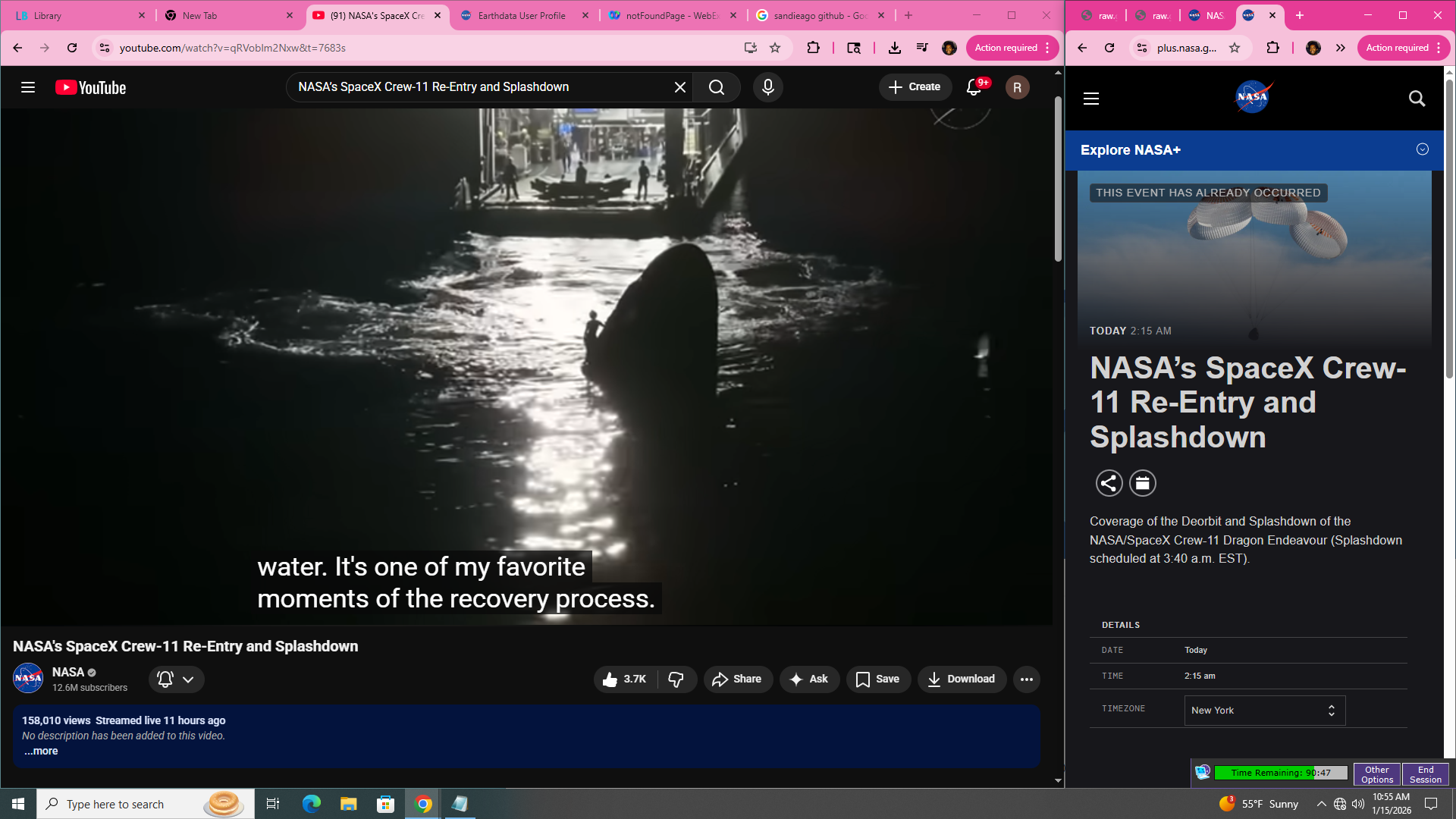This screenshot has height=819, width=1456.
Task: Switch to sandieago github Google tab
Action: point(819,15)
